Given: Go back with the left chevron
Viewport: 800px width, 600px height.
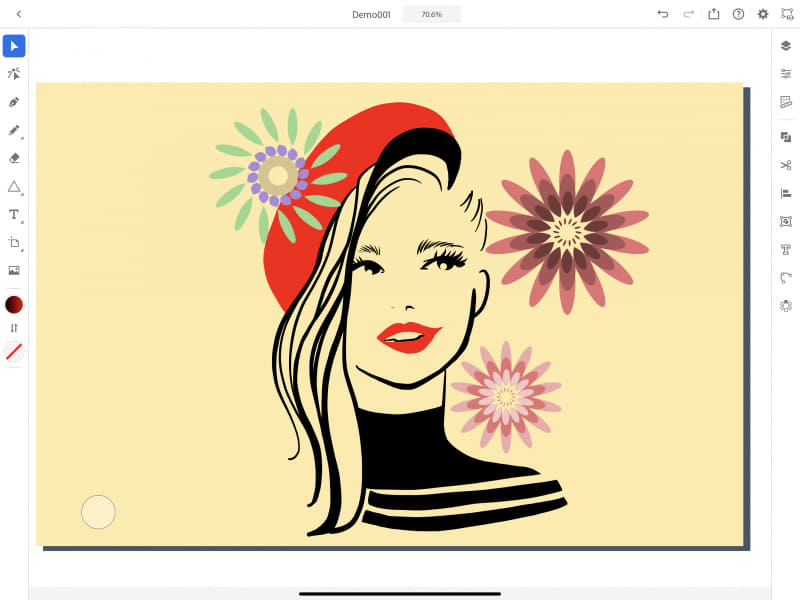Looking at the screenshot, I should 19,14.
